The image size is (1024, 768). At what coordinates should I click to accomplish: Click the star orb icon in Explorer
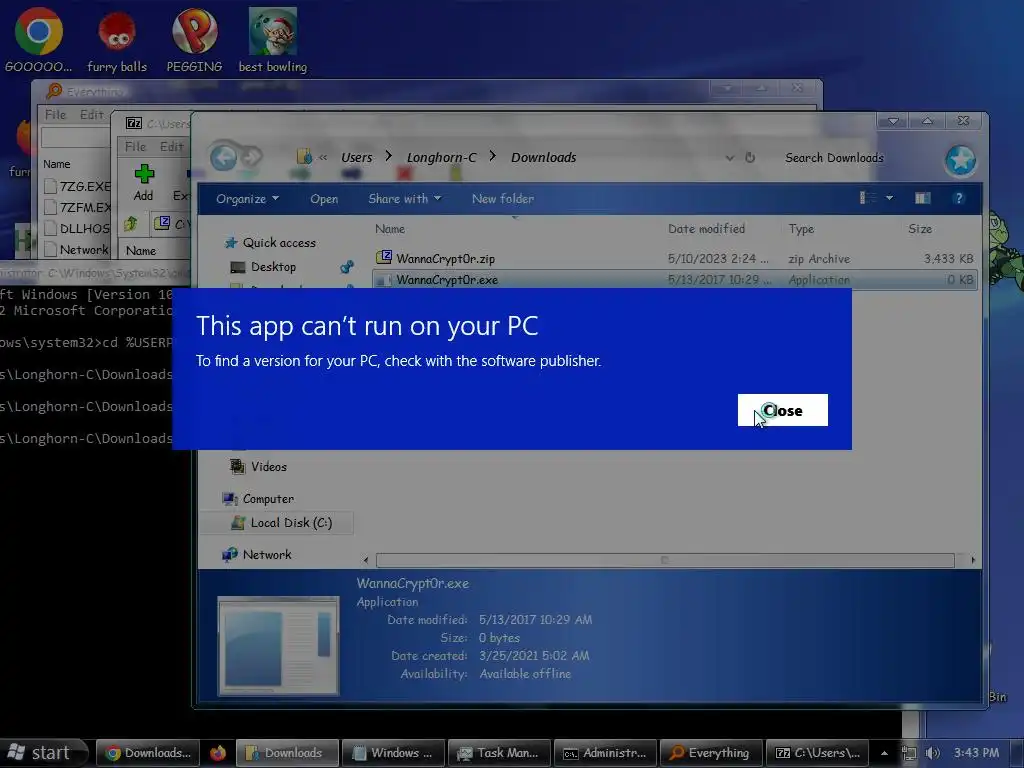960,160
